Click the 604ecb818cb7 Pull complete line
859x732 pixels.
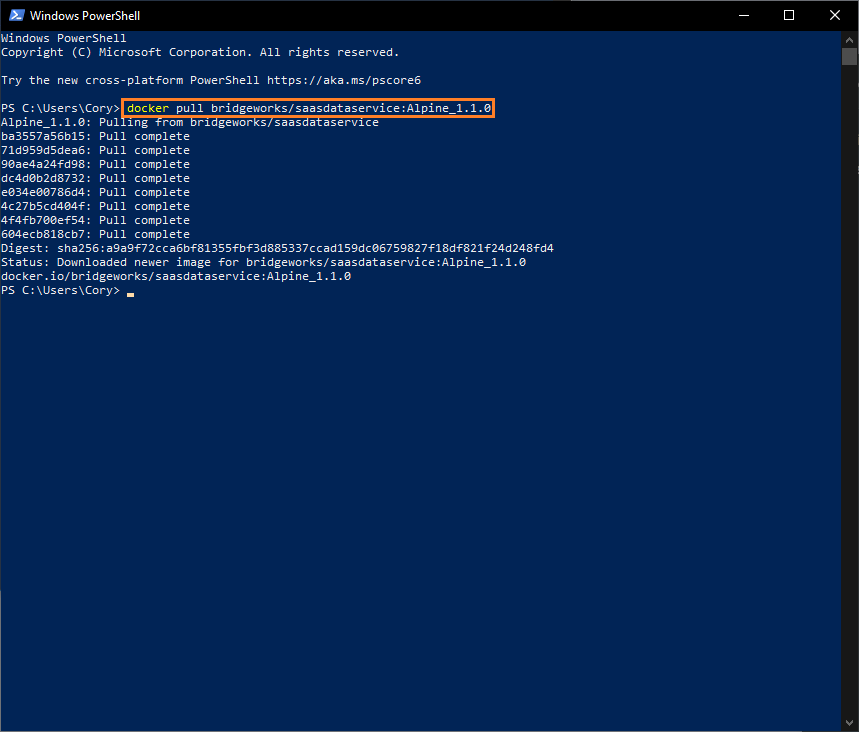(x=95, y=234)
